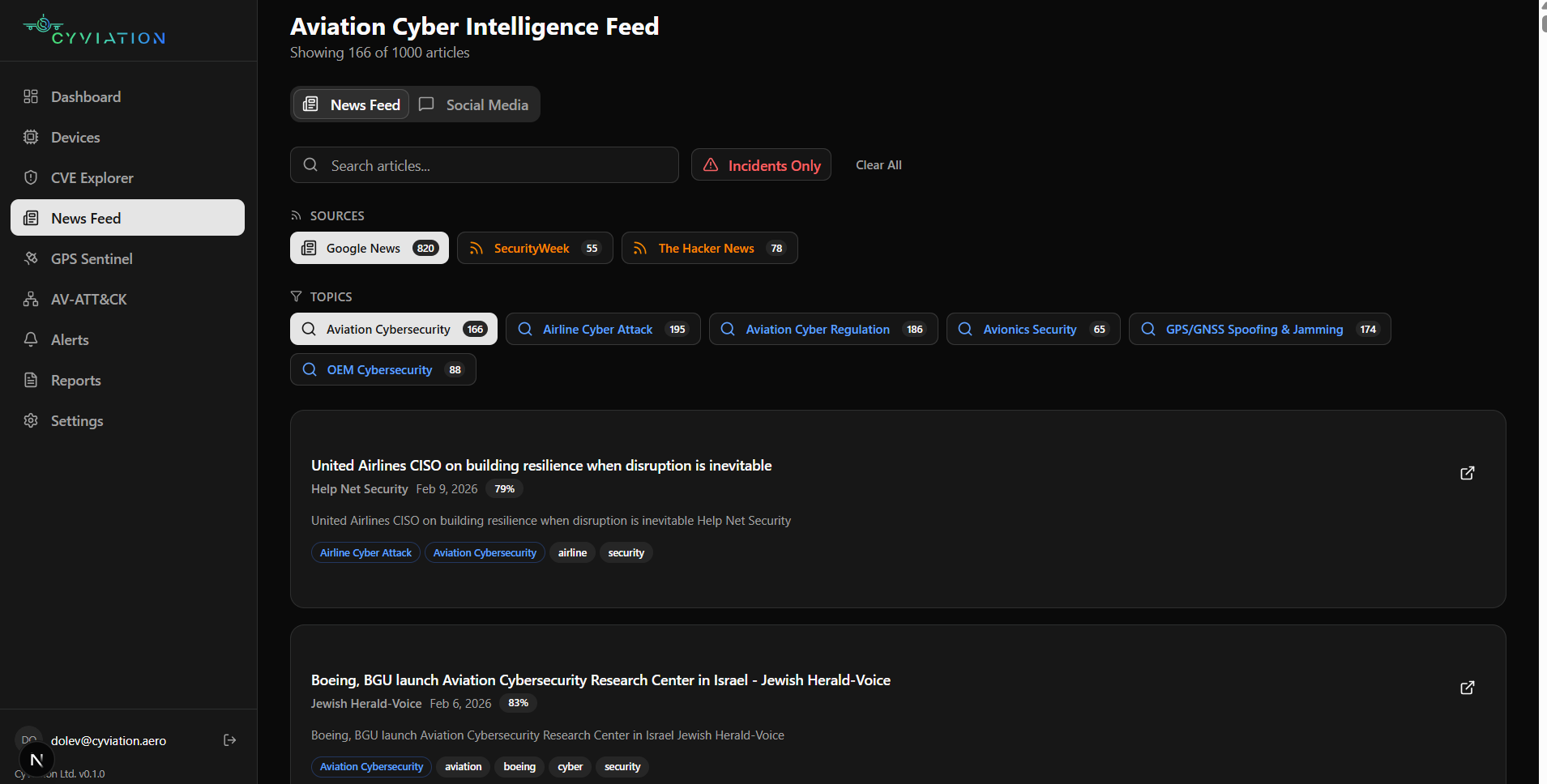Screen dimensions: 1547x784
Task: Open CVE Explorer in sidebar
Action: tap(127, 177)
